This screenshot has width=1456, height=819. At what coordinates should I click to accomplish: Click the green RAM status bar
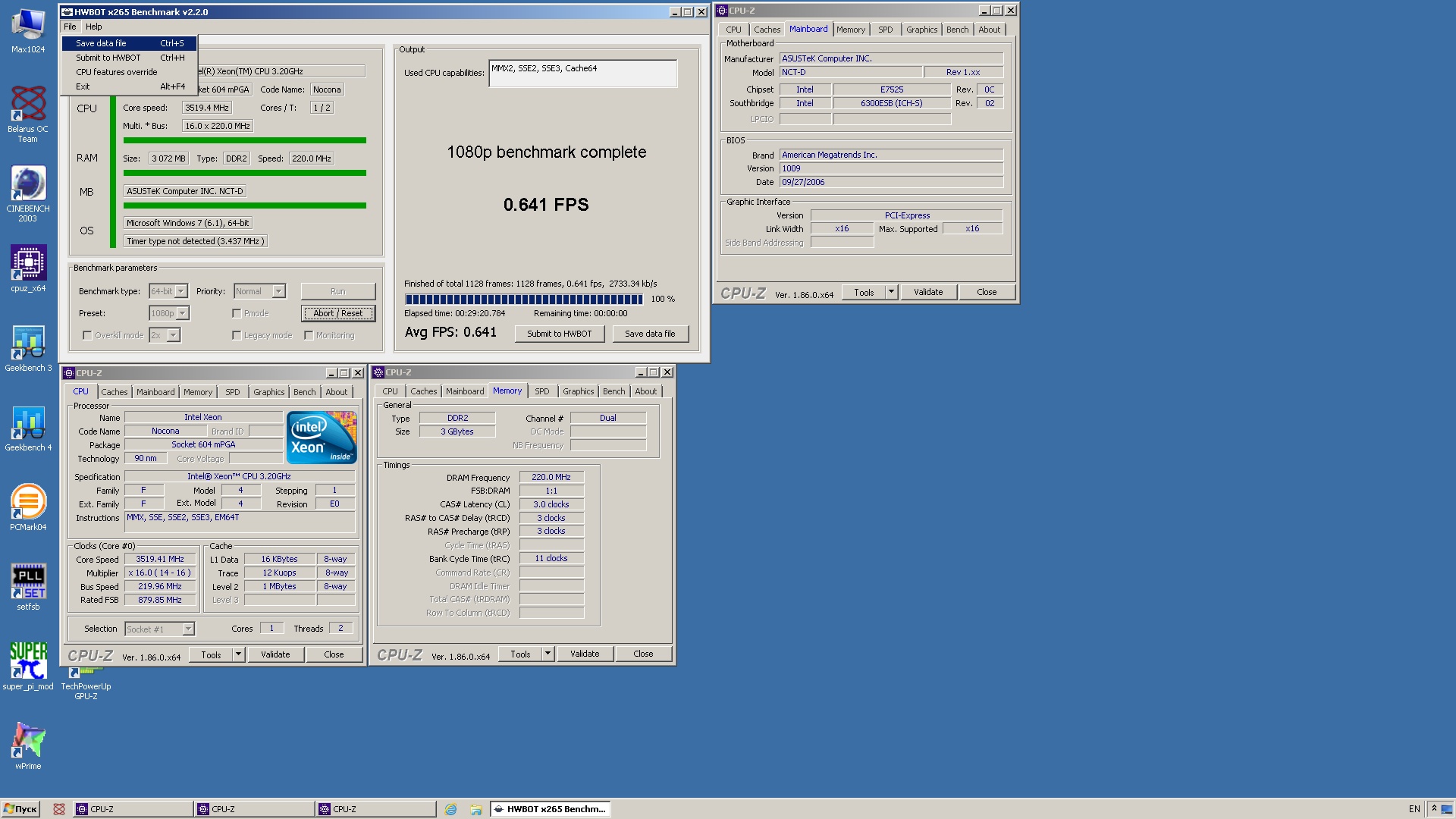click(244, 173)
